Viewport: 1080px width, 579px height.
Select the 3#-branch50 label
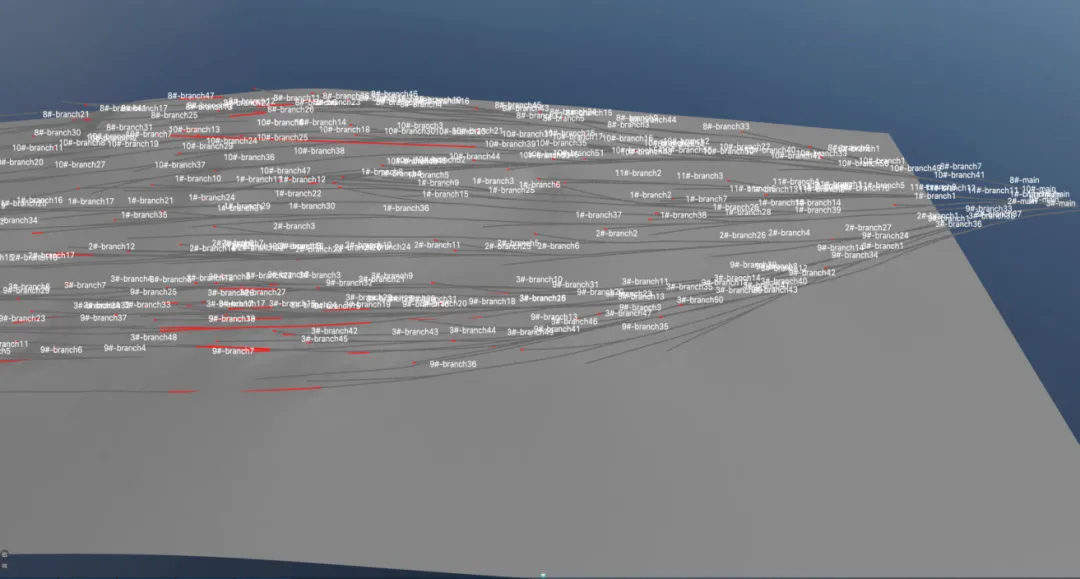700,300
